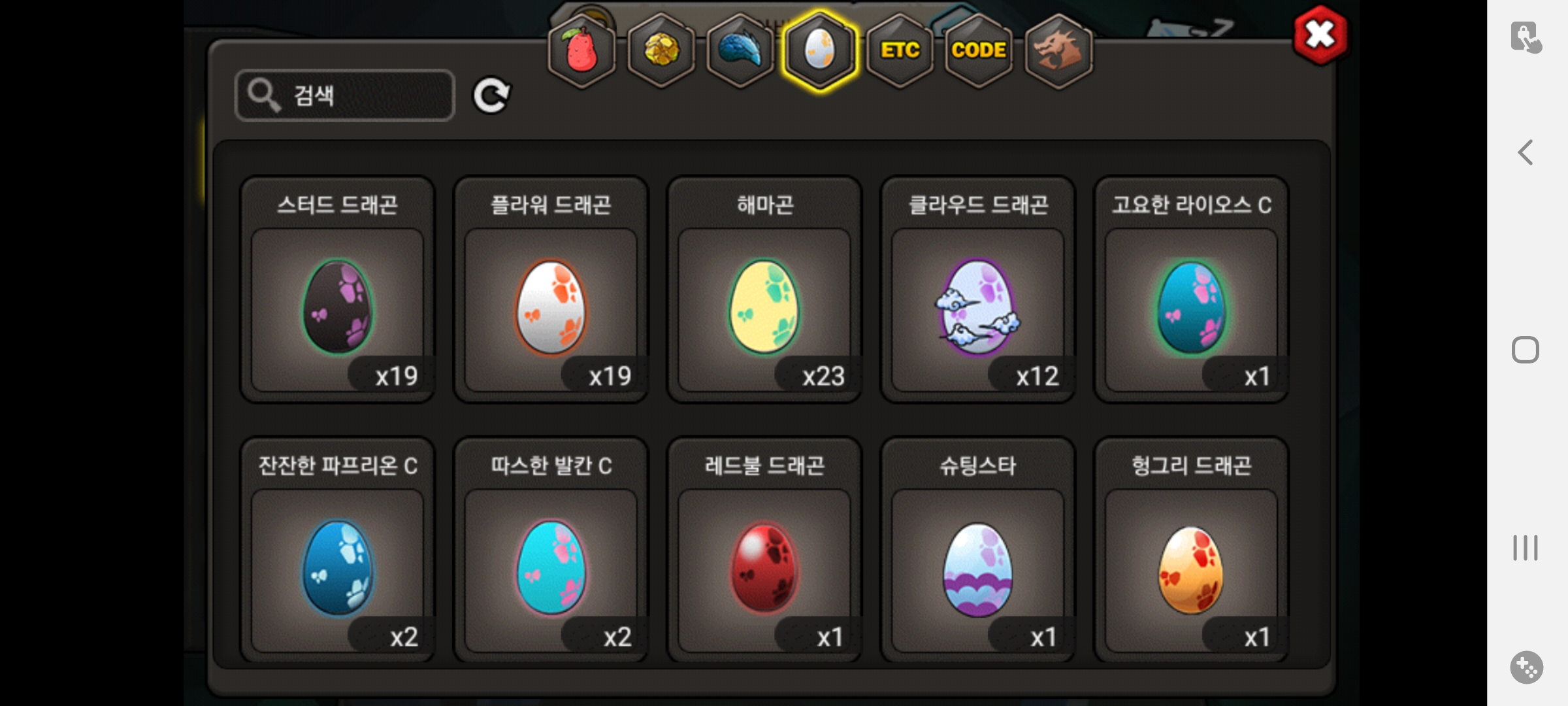Open the brown dragon category tab

point(1058,51)
